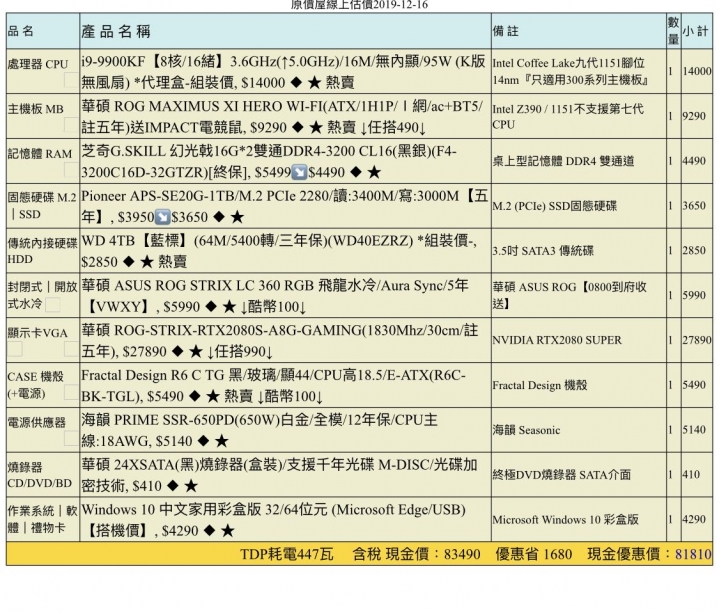The image size is (720, 613).
Task: Click the diamond icon in ROG STRIX LC 360 row
Action: (211, 307)
